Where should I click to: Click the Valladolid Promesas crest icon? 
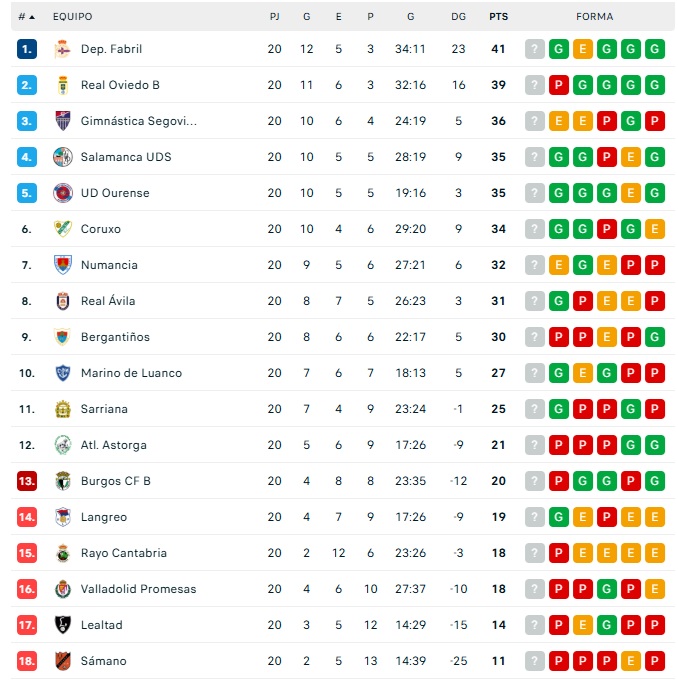(63, 589)
